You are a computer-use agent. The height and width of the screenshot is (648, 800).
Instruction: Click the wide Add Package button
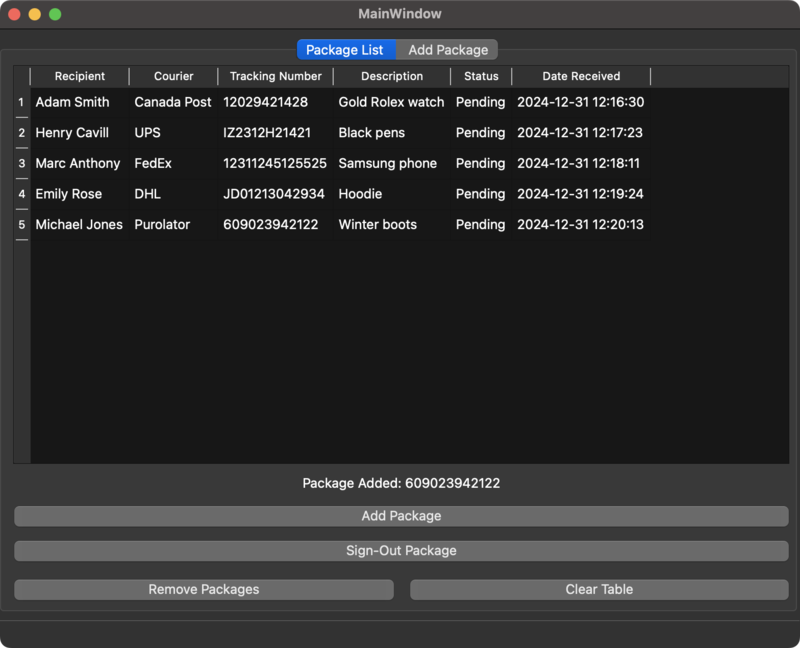[401, 516]
